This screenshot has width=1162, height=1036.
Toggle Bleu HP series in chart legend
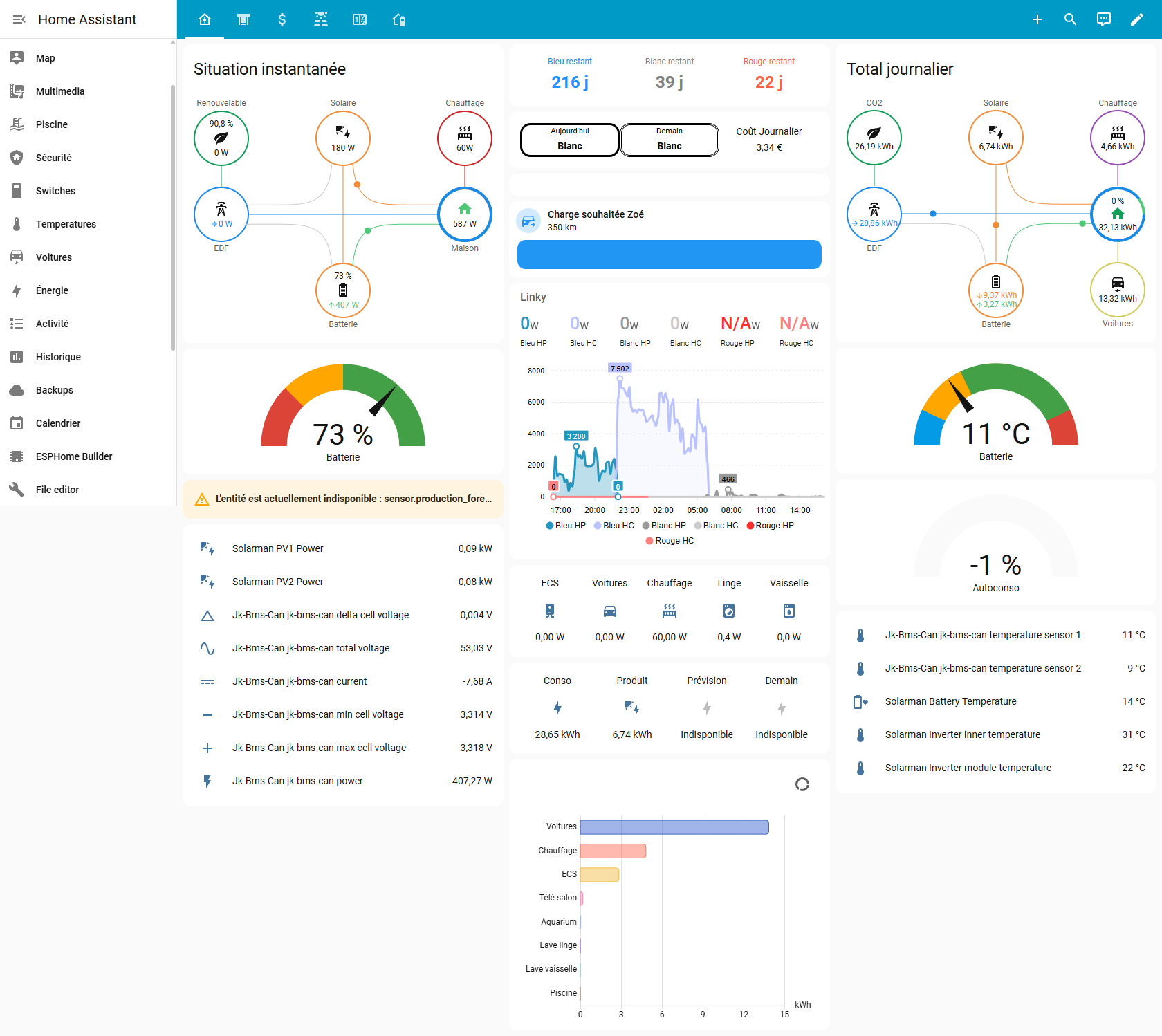coord(565,526)
